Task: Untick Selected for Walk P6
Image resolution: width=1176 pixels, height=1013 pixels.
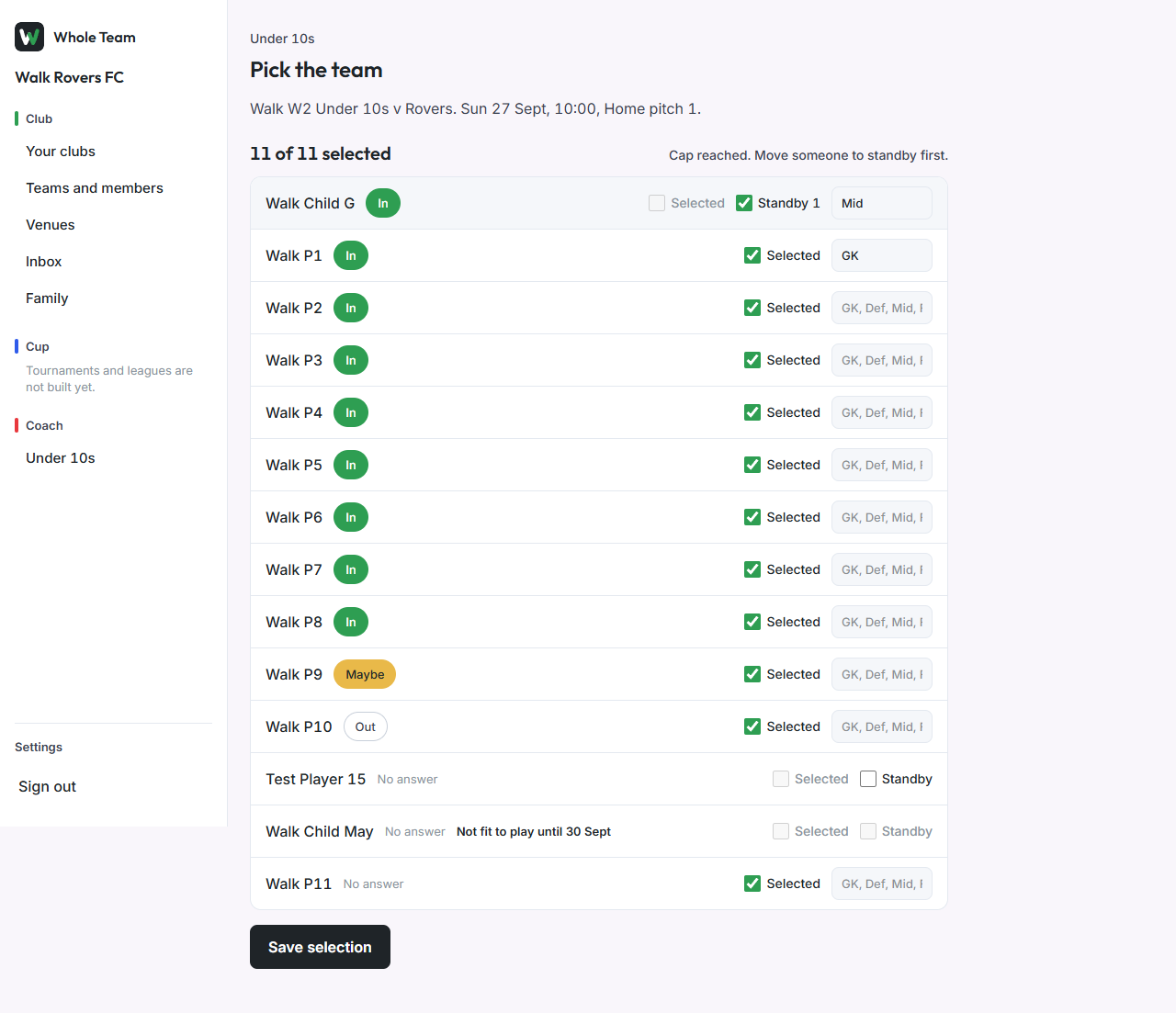Action: click(752, 517)
